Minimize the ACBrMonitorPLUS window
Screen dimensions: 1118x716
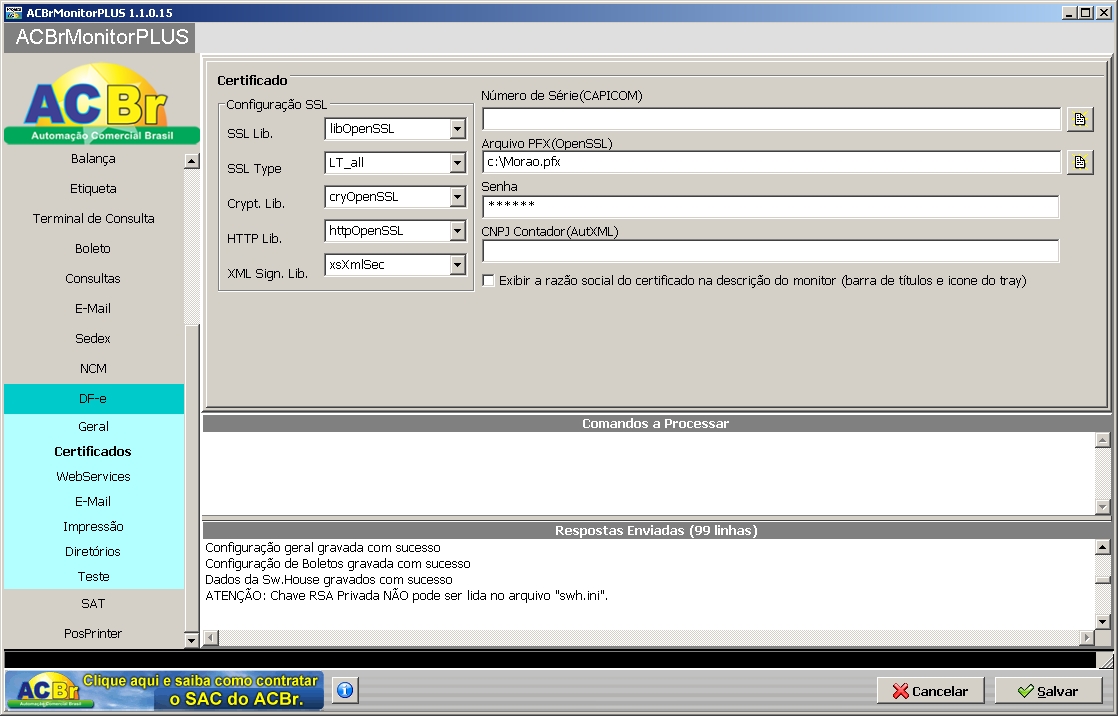pyautogui.click(x=1070, y=12)
